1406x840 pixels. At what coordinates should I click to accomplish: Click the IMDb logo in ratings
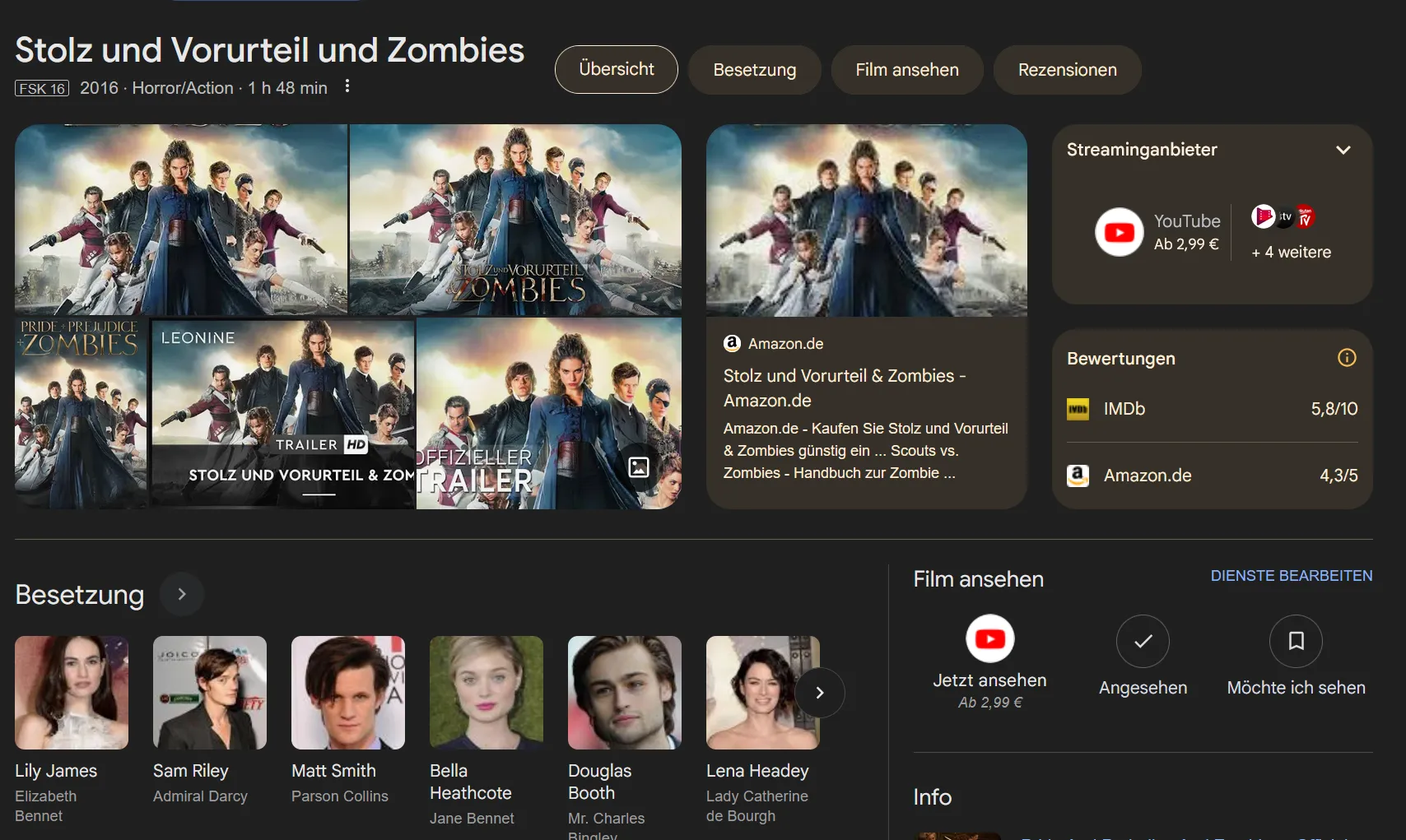point(1078,409)
